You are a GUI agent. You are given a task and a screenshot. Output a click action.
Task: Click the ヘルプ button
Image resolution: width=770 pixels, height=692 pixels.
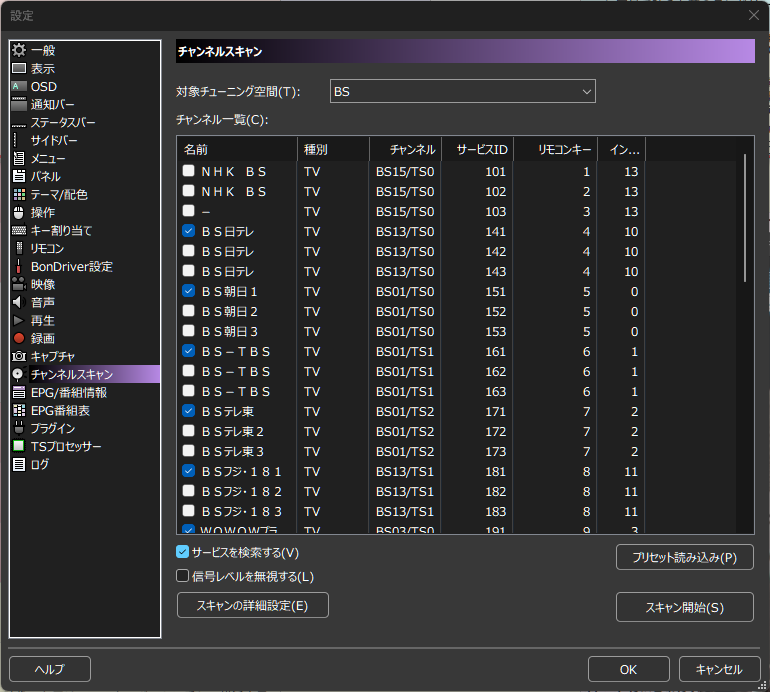[x=50, y=669]
